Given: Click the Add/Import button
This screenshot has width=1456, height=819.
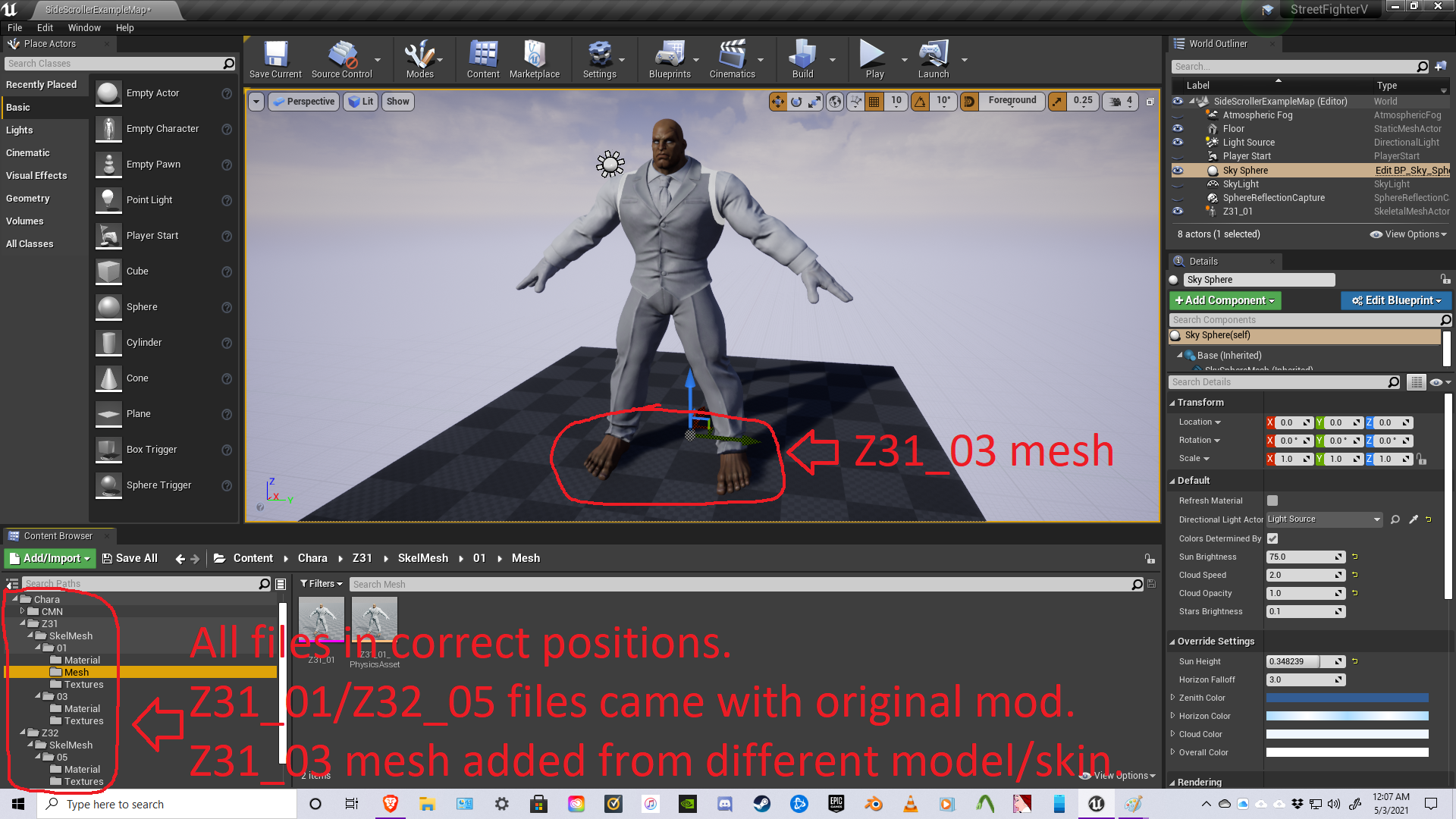Looking at the screenshot, I should point(50,559).
